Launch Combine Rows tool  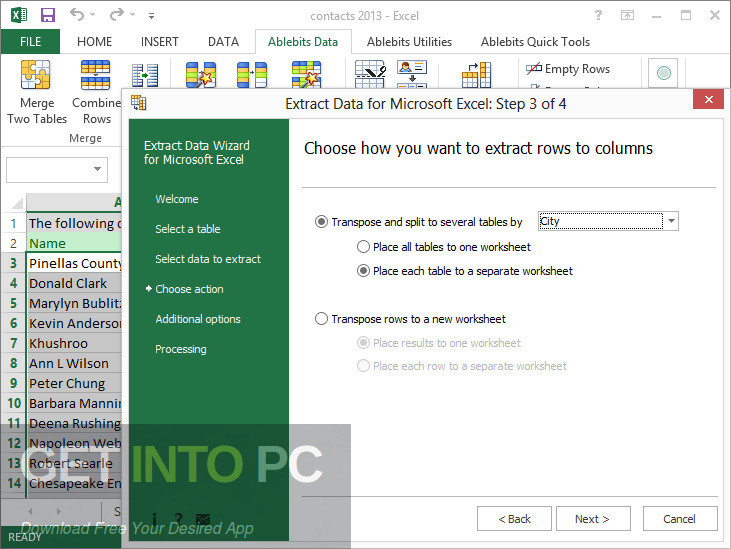(x=96, y=92)
